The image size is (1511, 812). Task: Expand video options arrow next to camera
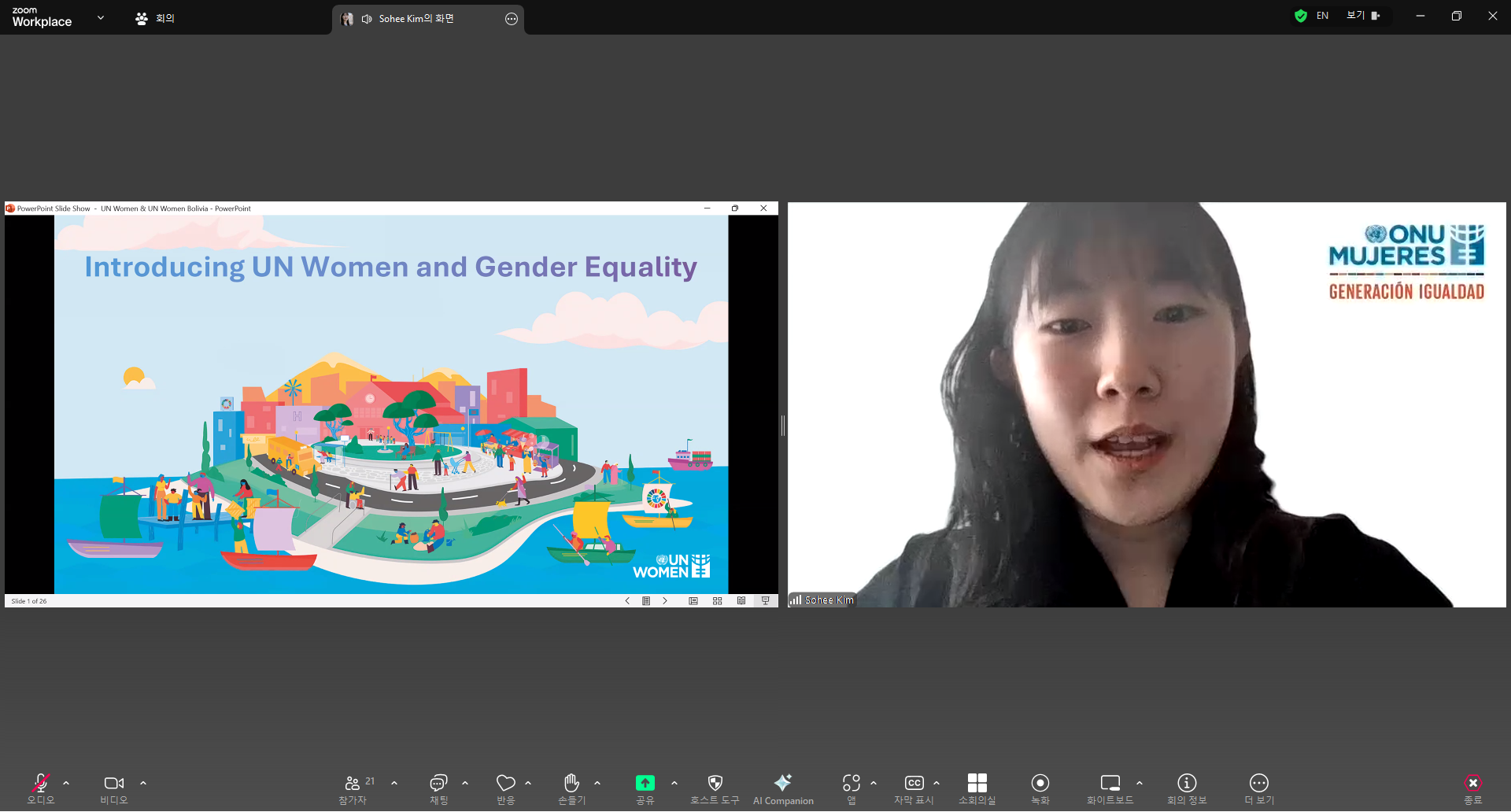pos(143,783)
